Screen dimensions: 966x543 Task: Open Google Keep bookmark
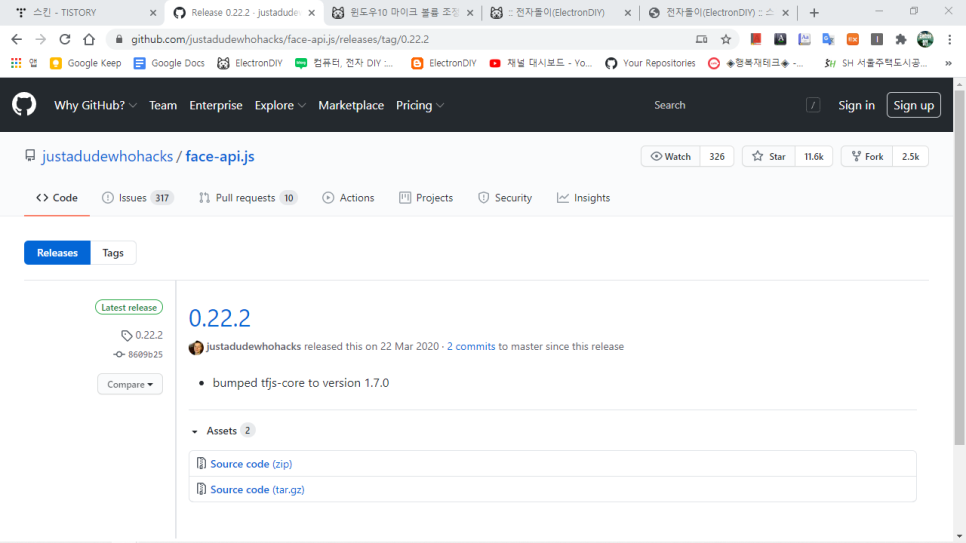tap(86, 63)
